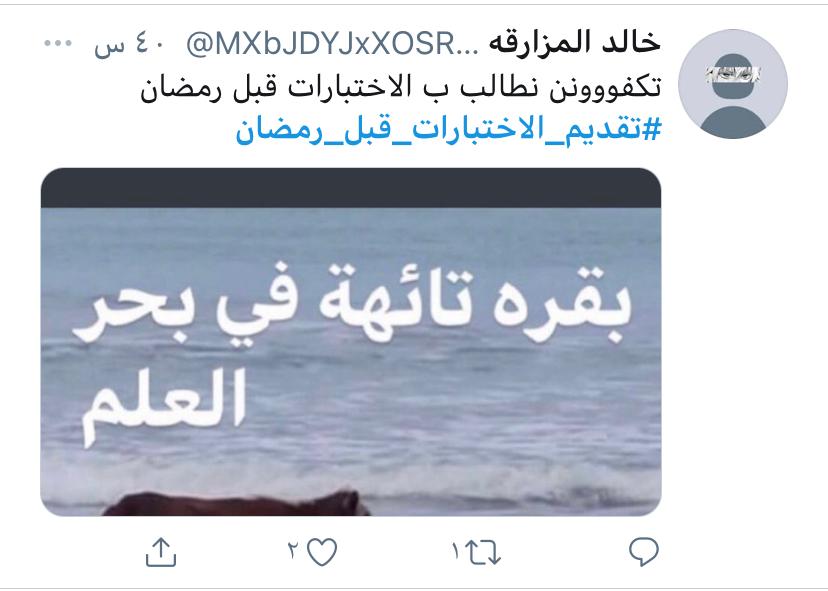Retweet this post using the arrows icon
This screenshot has height=591, width=828.
(484, 552)
